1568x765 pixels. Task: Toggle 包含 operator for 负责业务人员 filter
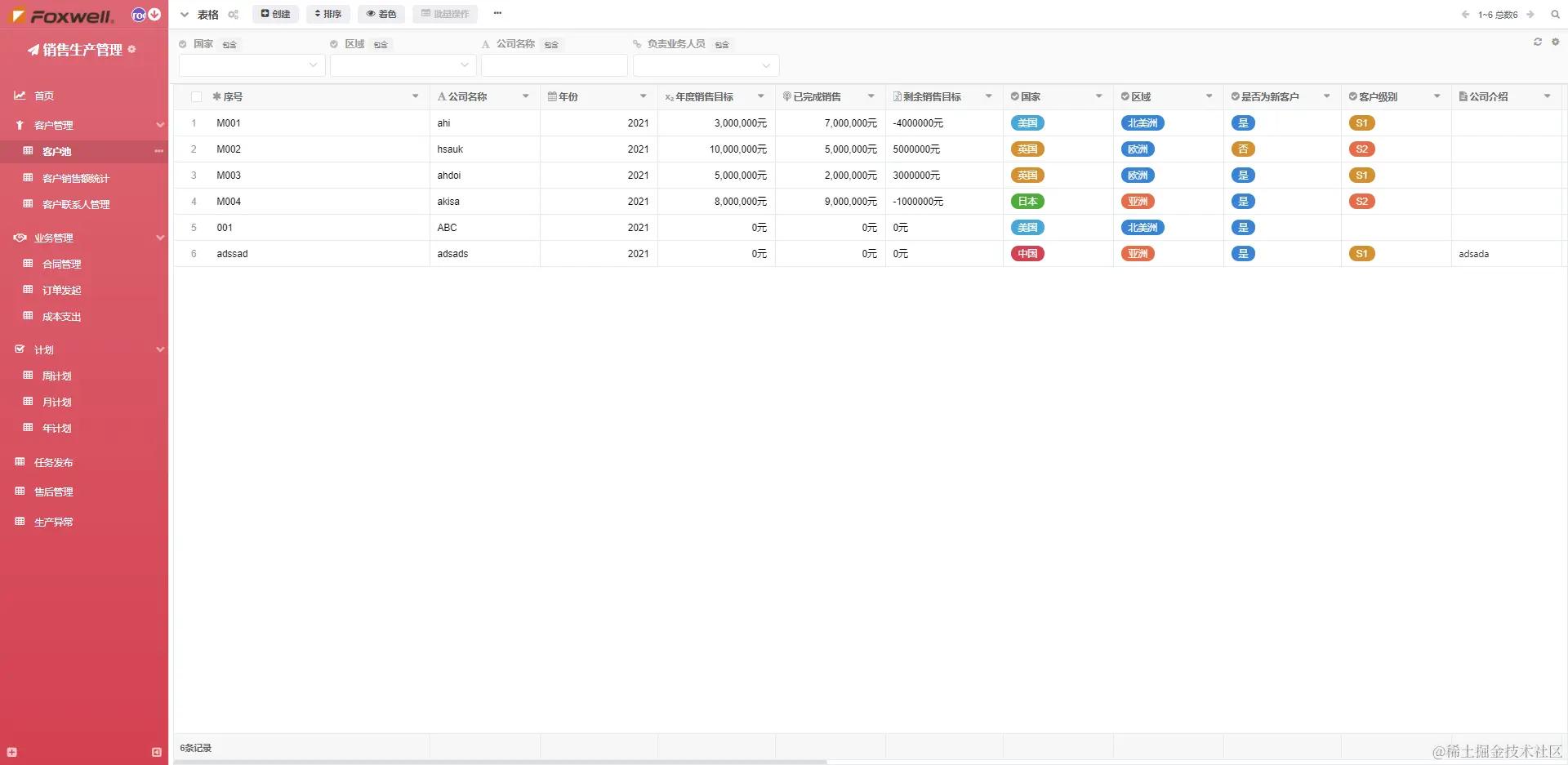click(x=722, y=45)
